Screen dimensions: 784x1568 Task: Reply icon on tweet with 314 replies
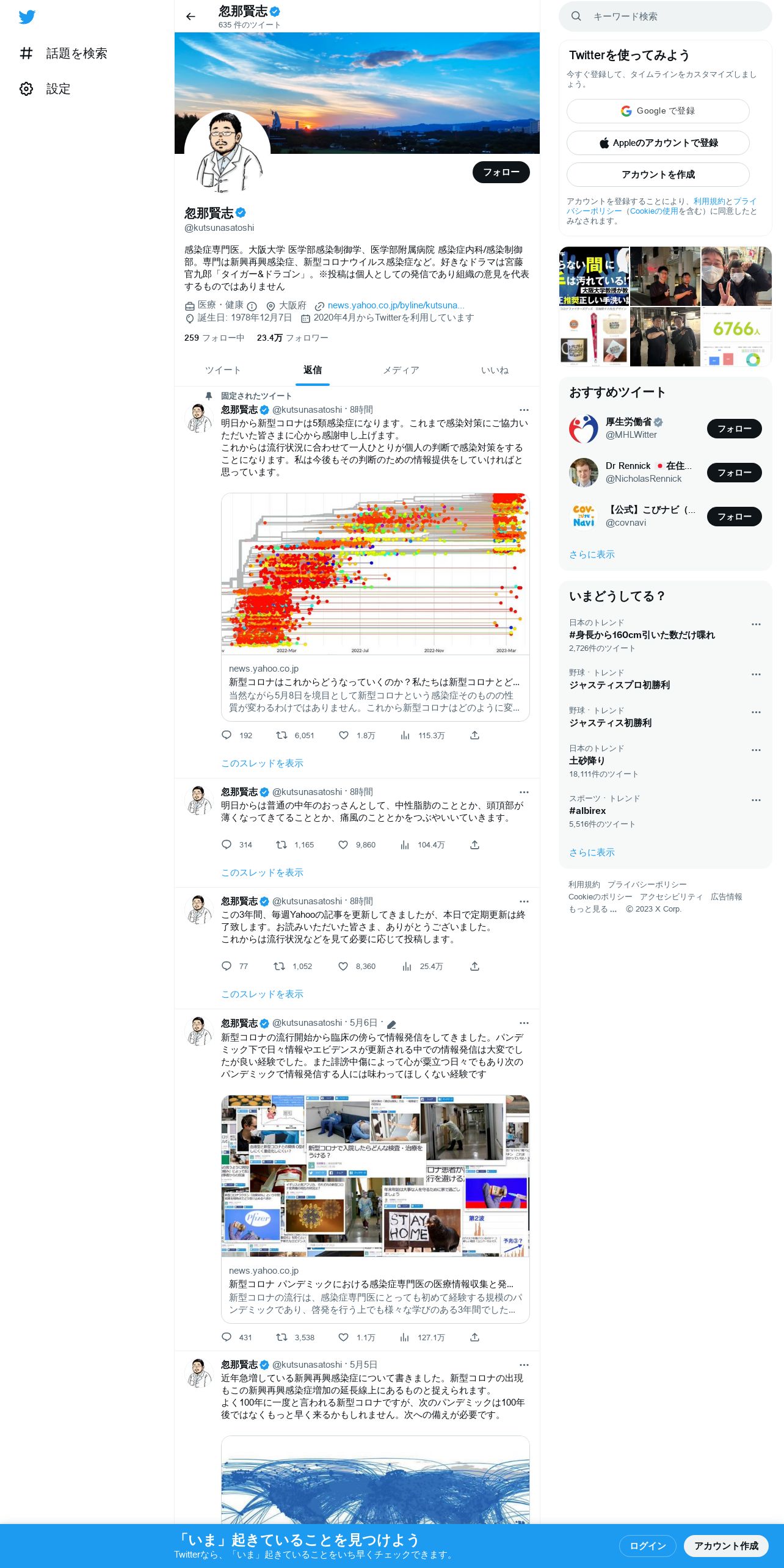227,844
